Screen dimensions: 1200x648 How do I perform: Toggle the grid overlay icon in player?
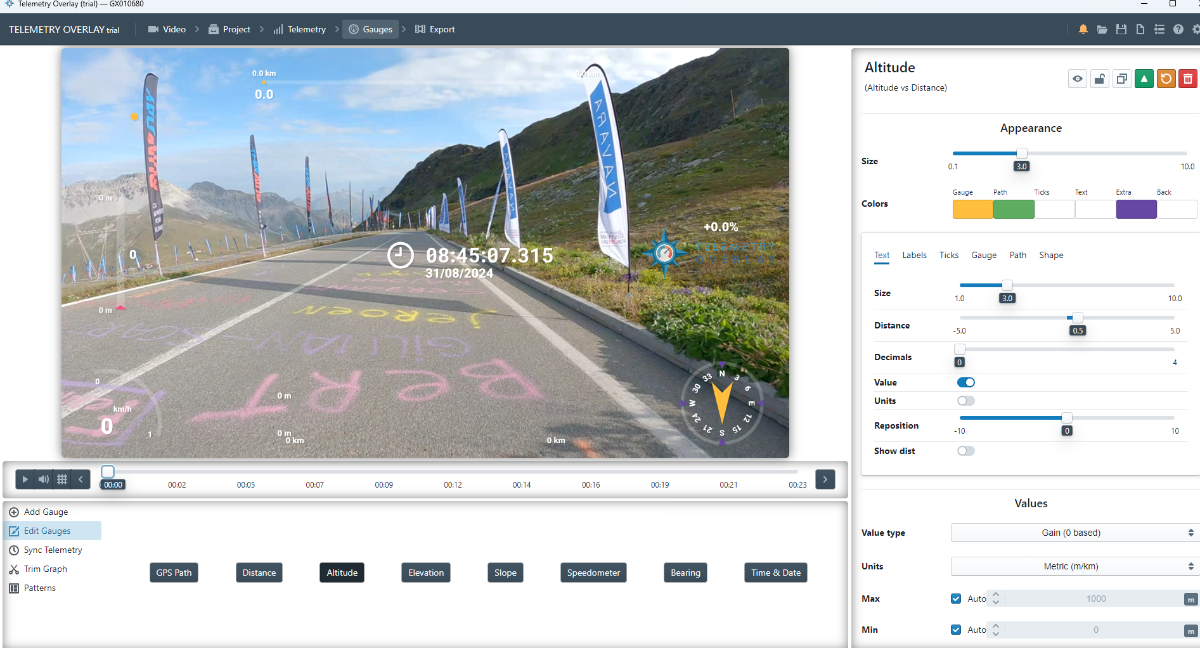[62, 479]
